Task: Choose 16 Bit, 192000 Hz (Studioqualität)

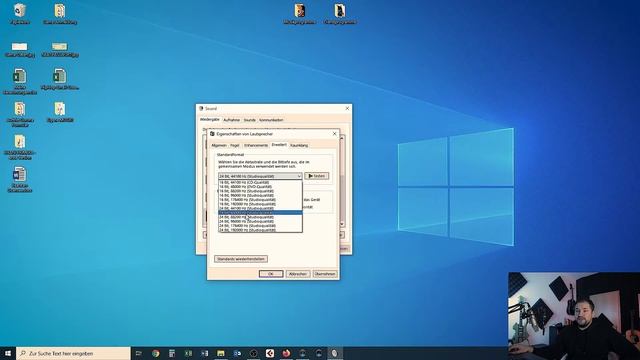Action: (260, 204)
